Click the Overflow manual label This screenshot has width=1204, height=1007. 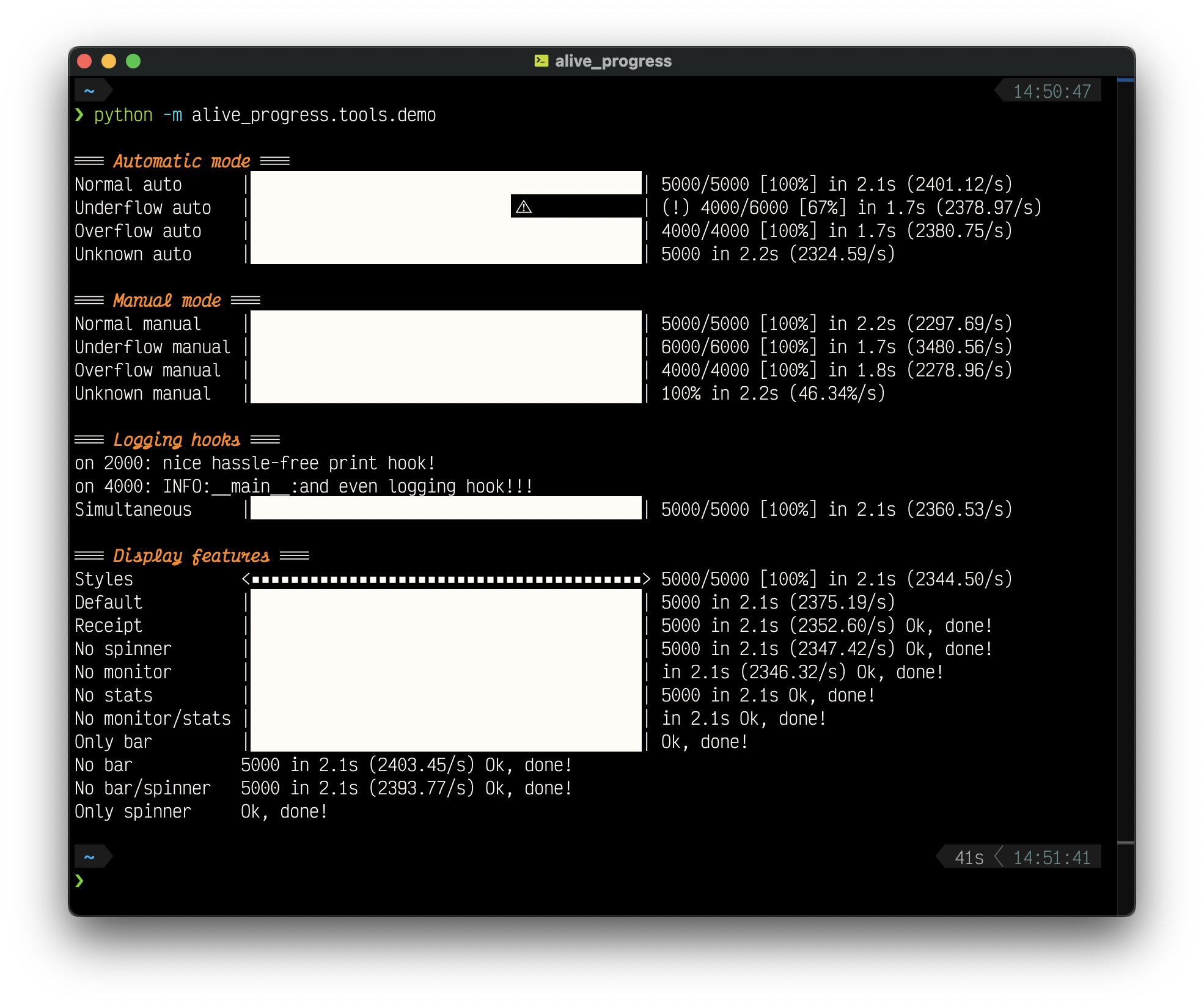coord(148,370)
